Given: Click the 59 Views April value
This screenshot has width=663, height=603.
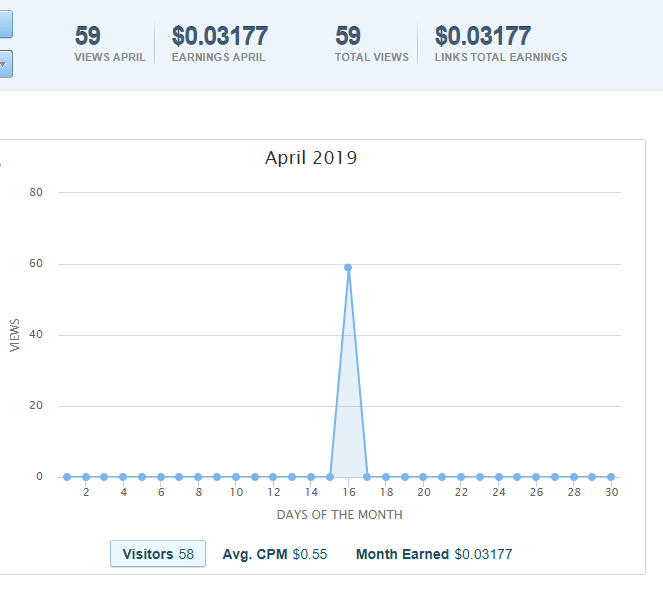Looking at the screenshot, I should pos(88,36).
